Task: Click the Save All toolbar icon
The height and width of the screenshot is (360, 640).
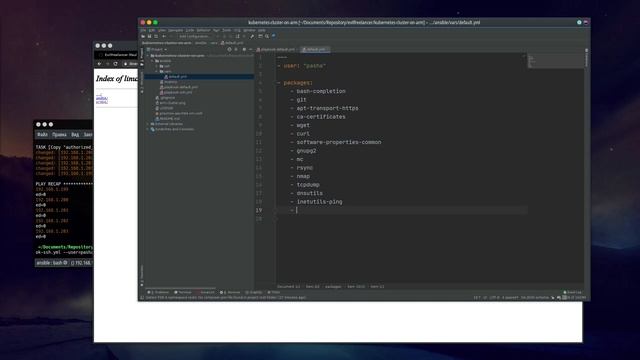Action: click(149, 36)
